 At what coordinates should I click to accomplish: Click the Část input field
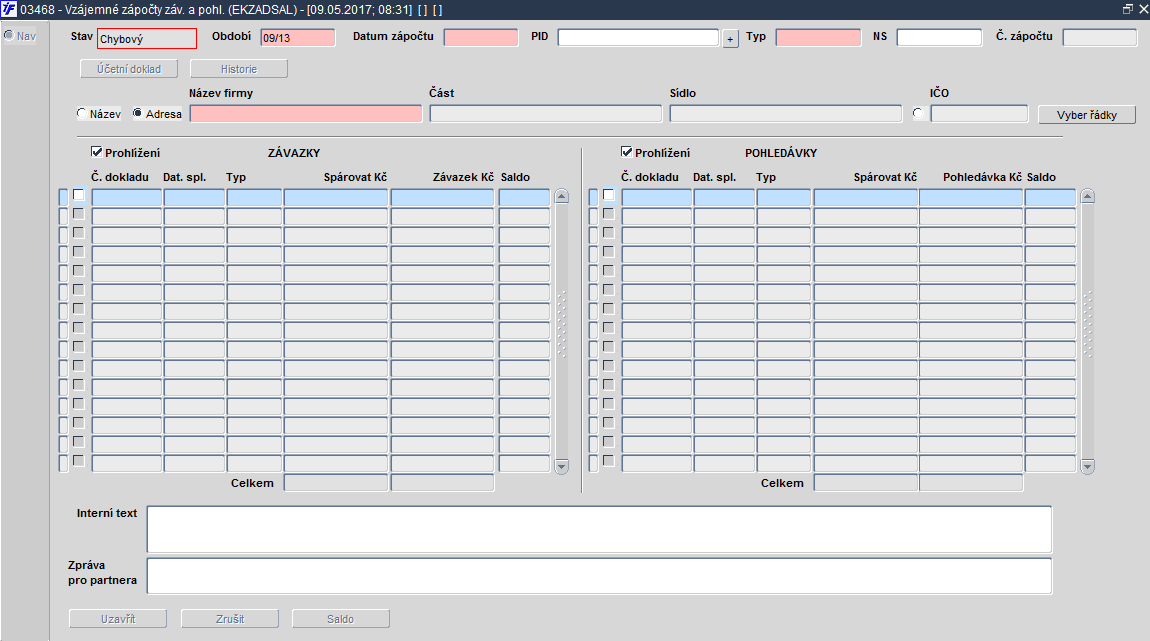pyautogui.click(x=546, y=114)
